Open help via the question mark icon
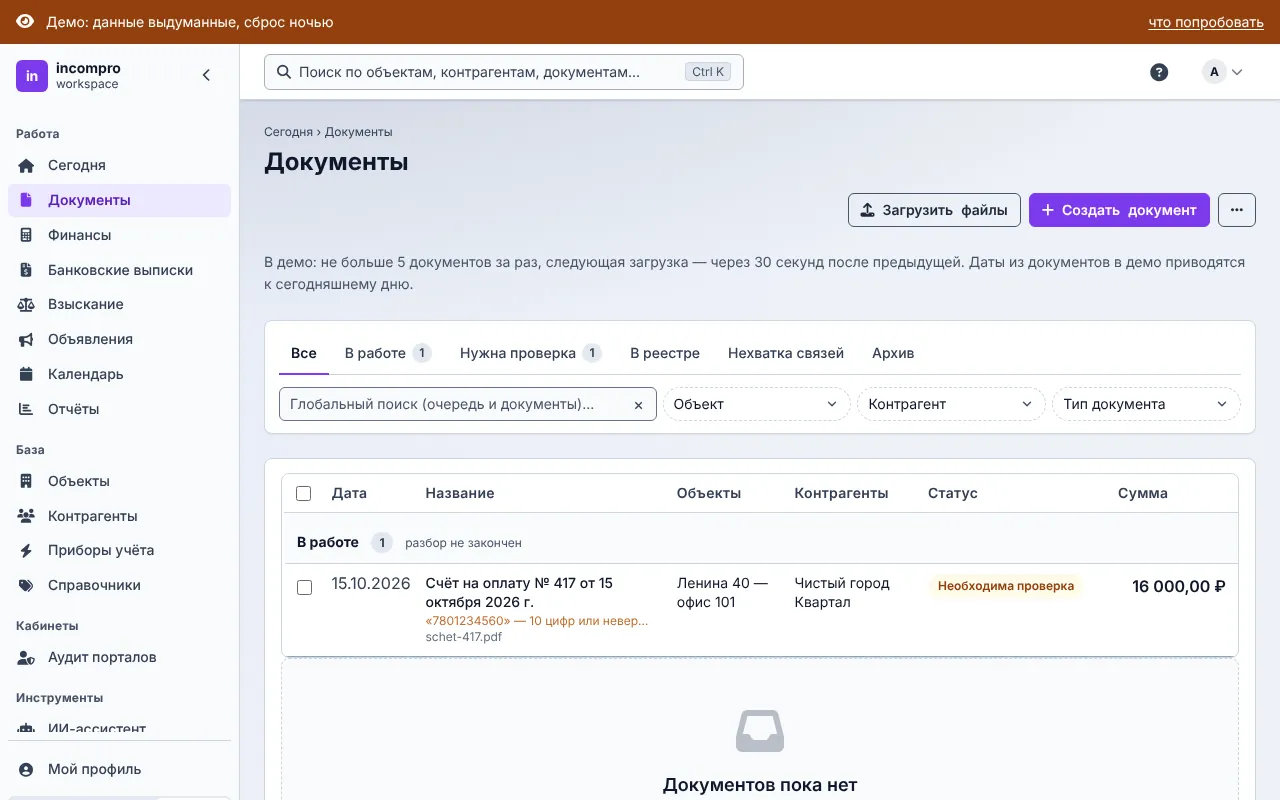 pos(1159,72)
